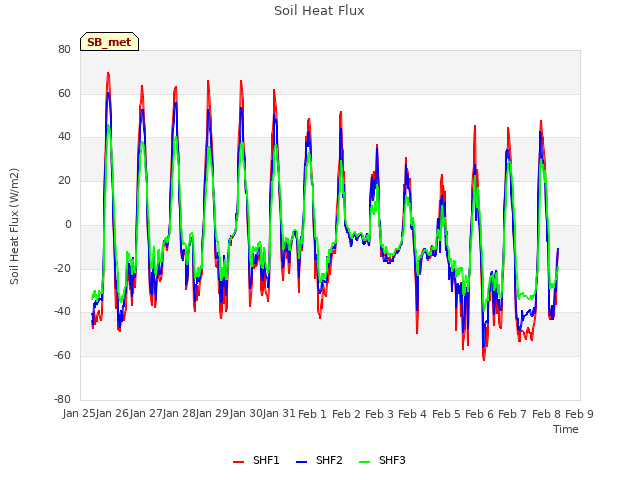
Task: Click the Feb 8 x-axis label
Action: pos(546,414)
